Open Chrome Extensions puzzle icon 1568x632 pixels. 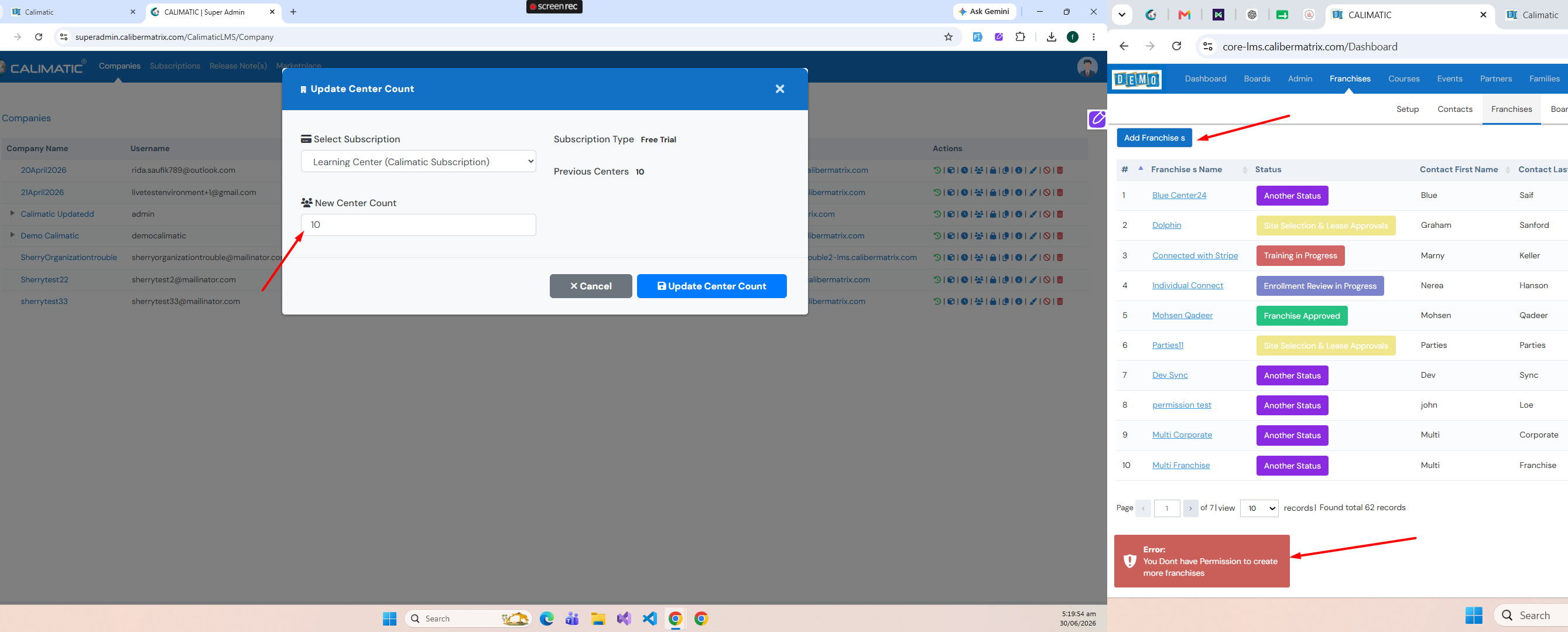[x=1021, y=37]
